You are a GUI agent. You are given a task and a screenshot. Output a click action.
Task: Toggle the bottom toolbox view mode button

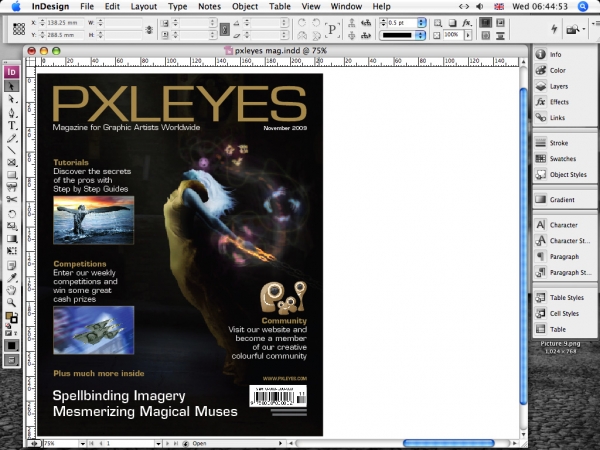click(x=11, y=360)
